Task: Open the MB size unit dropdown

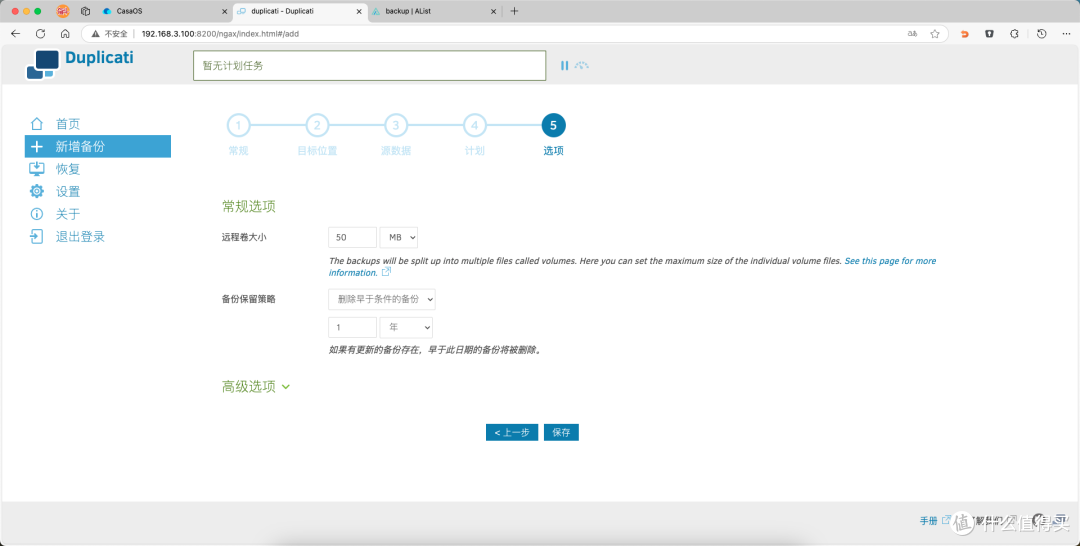Action: [x=399, y=238]
